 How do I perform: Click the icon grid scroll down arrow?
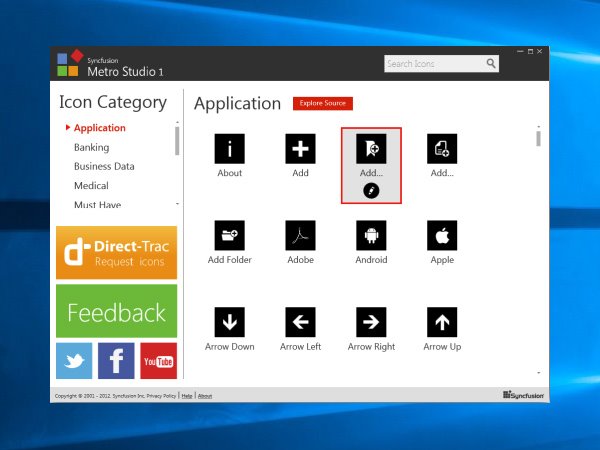point(538,373)
